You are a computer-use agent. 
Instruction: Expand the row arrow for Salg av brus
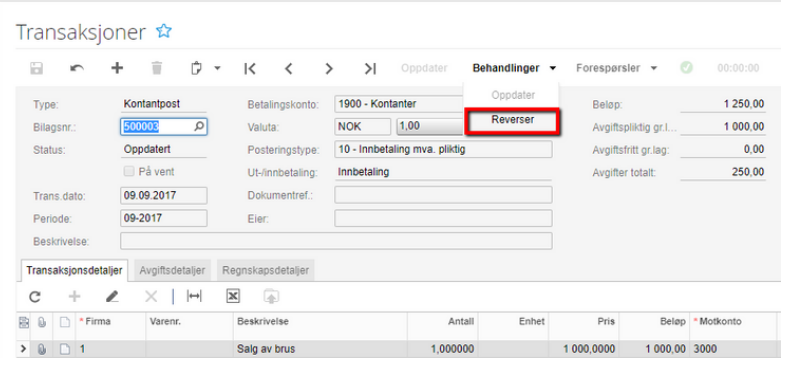tap(23, 348)
